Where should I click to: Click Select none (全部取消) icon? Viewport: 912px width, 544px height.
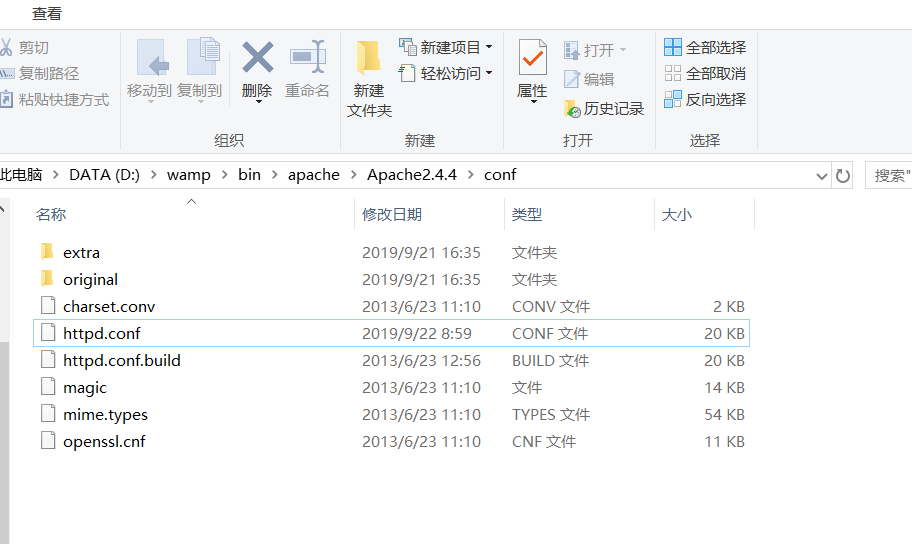pyautogui.click(x=673, y=73)
